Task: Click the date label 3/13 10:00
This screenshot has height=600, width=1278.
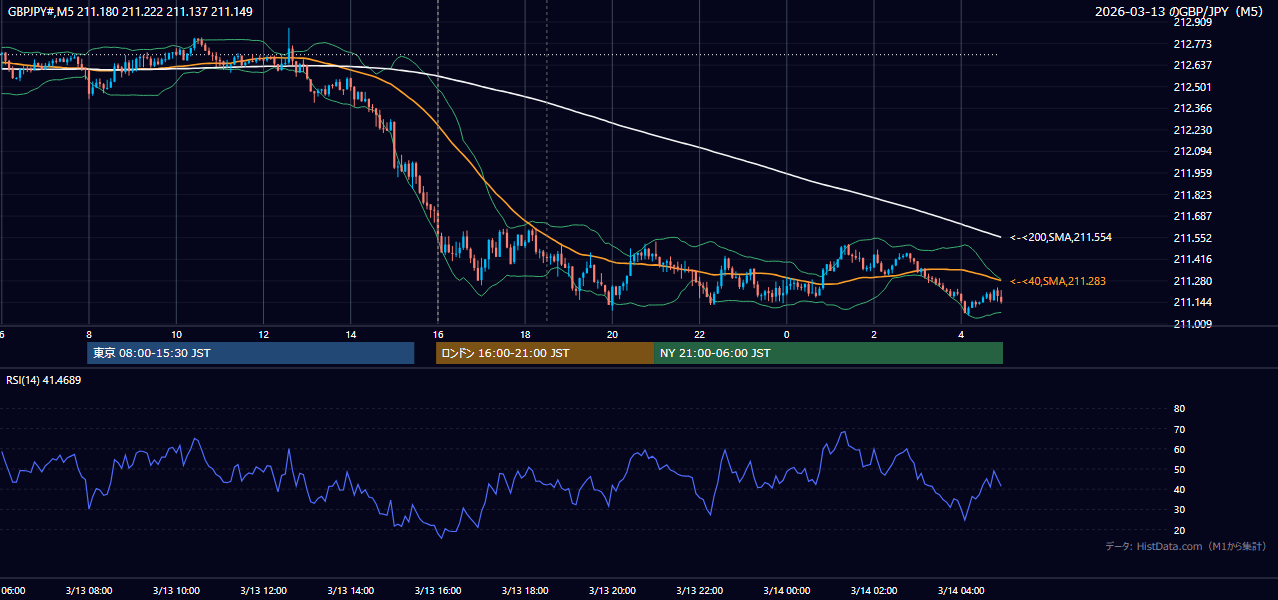Action: (x=176, y=590)
